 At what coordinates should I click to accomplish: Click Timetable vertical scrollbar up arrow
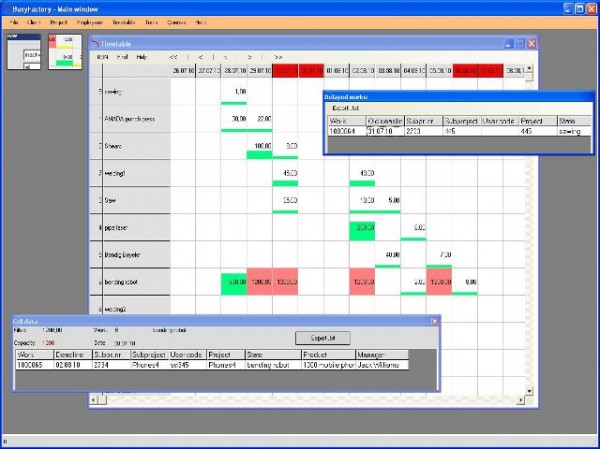(x=529, y=69)
